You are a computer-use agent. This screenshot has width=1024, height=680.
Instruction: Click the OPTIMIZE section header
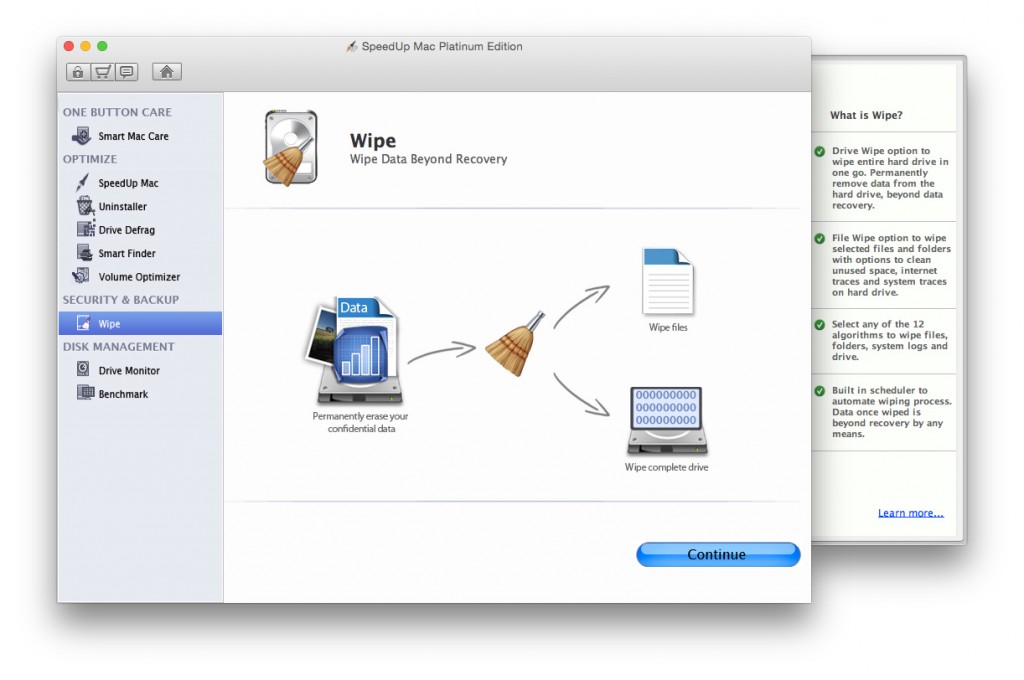click(x=90, y=159)
